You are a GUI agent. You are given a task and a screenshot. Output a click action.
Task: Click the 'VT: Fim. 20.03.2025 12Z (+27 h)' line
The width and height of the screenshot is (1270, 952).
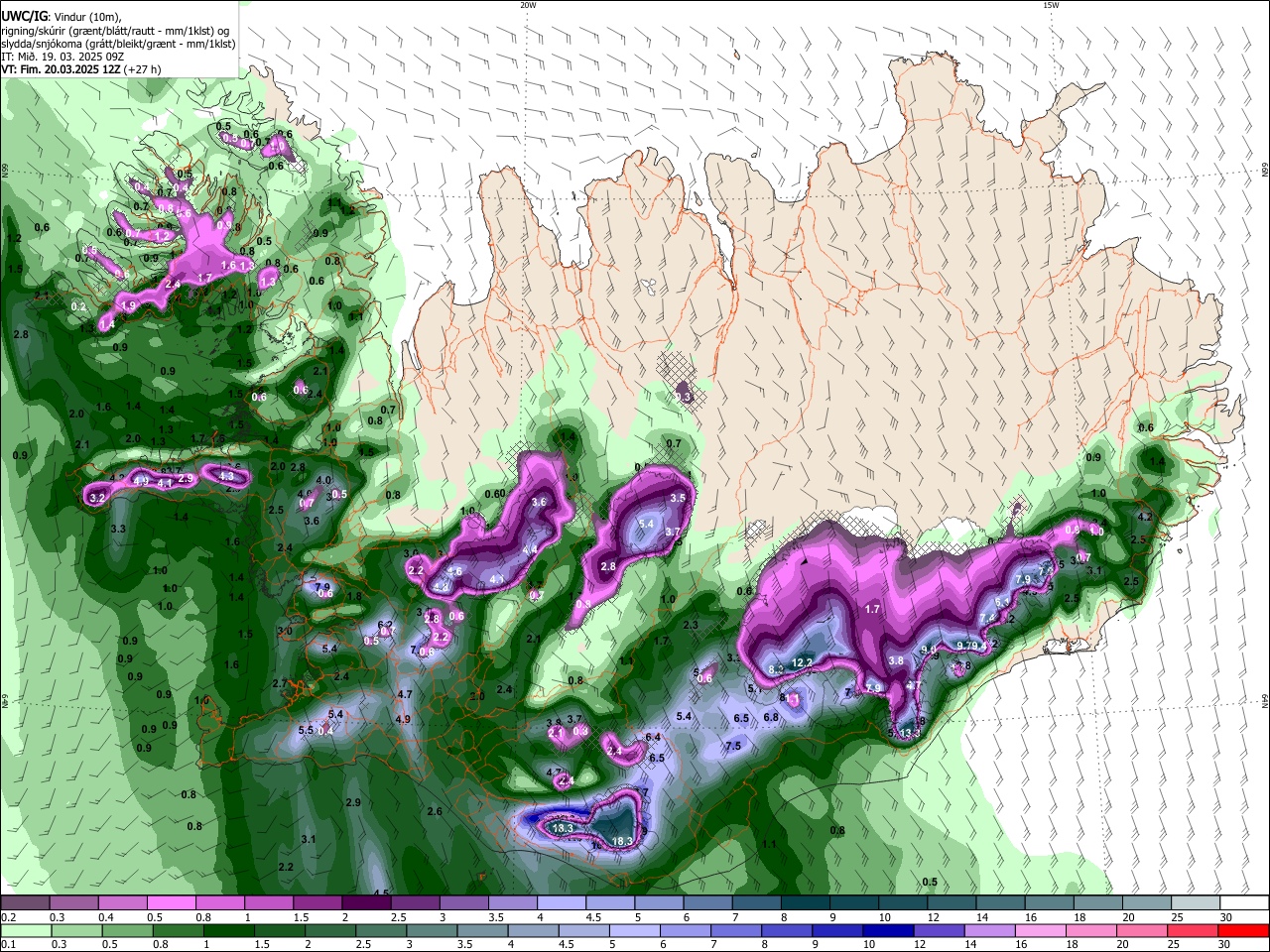pyautogui.click(x=81, y=69)
